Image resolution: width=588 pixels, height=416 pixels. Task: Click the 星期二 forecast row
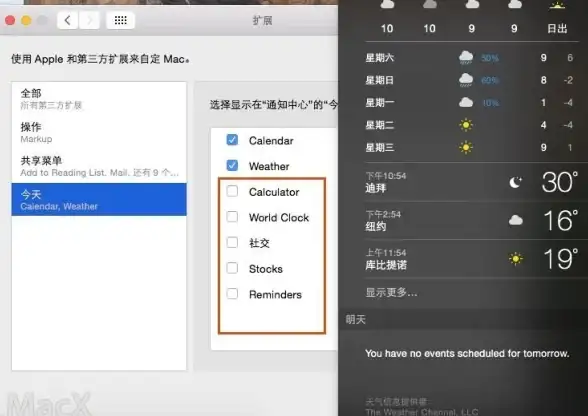point(470,125)
